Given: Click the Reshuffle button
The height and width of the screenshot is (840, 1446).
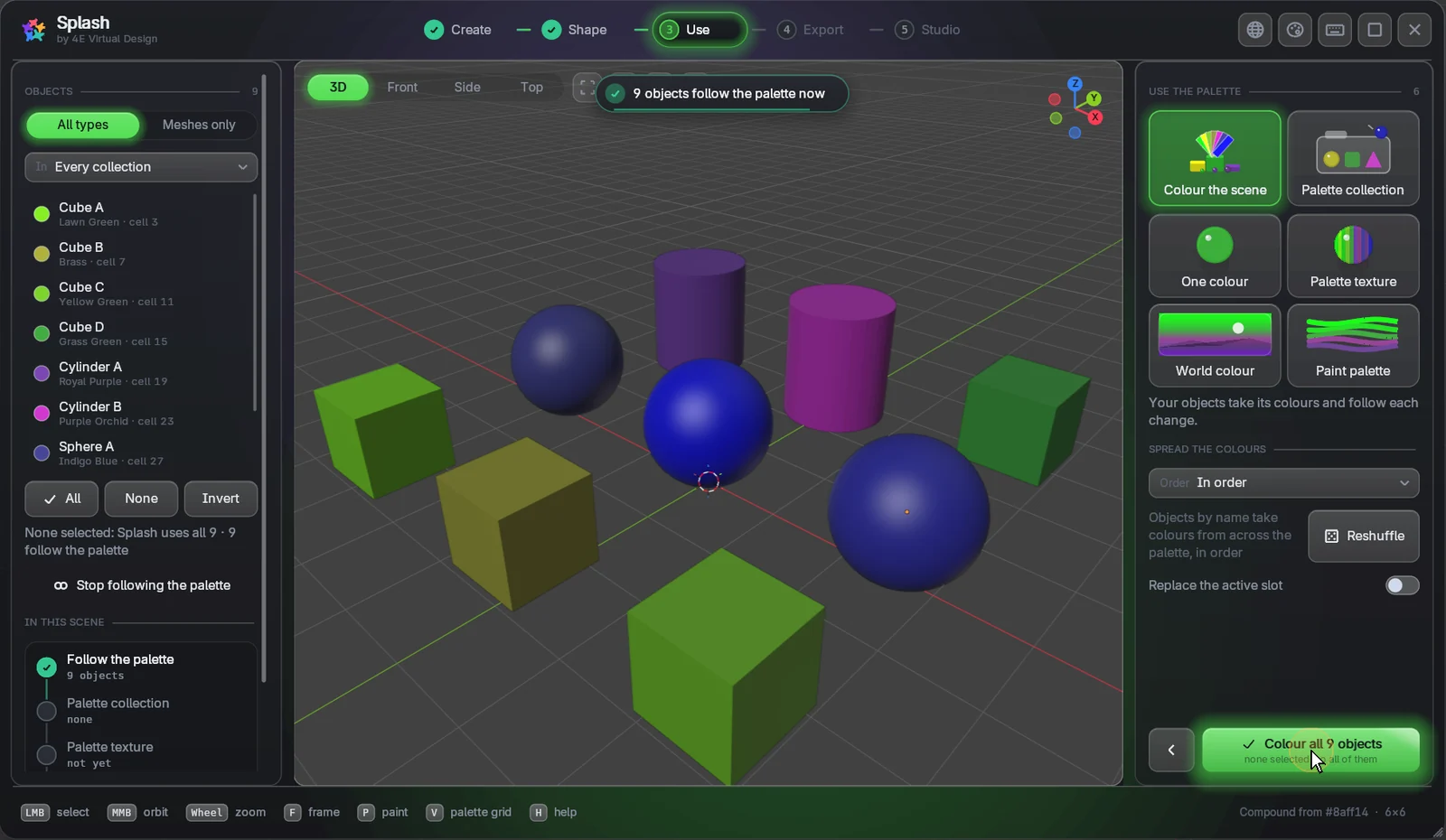Looking at the screenshot, I should [1364, 536].
